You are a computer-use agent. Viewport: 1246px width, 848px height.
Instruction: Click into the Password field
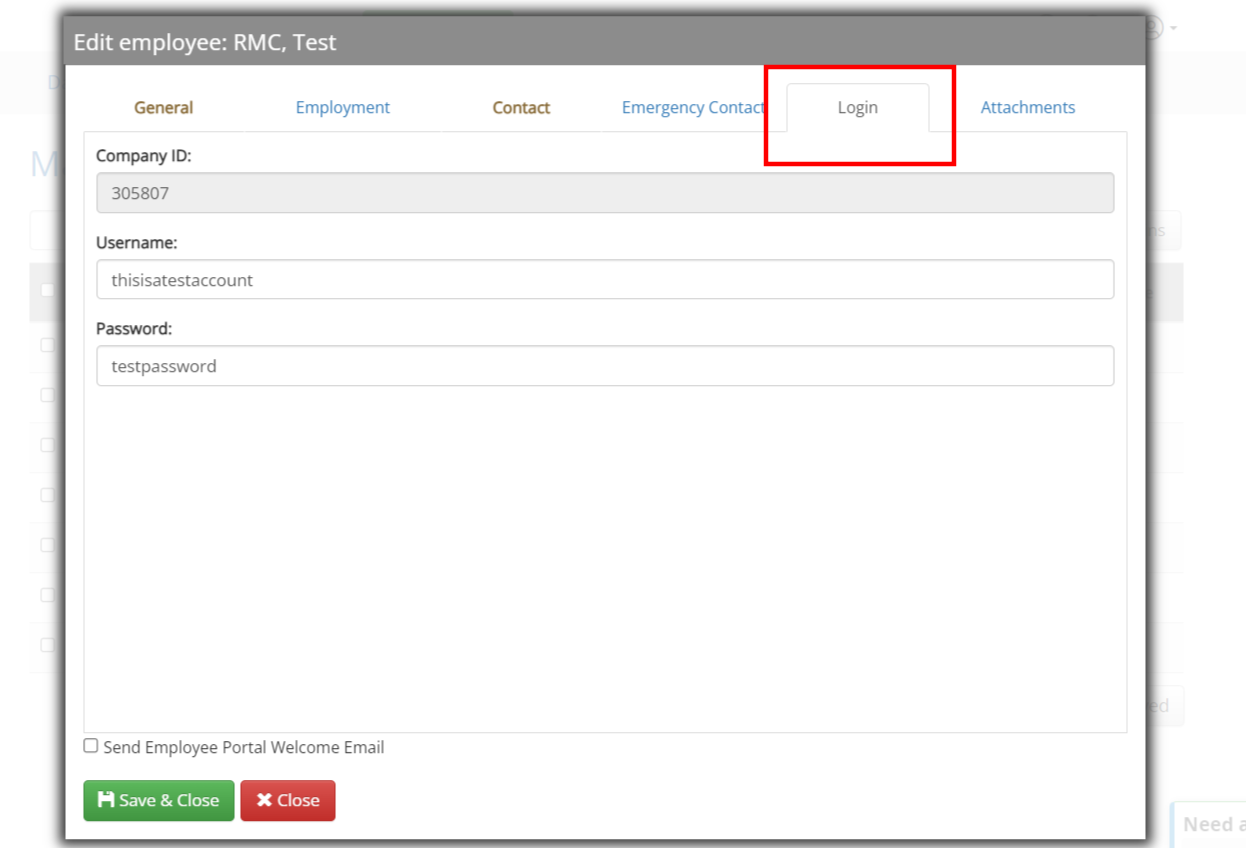[x=605, y=366]
